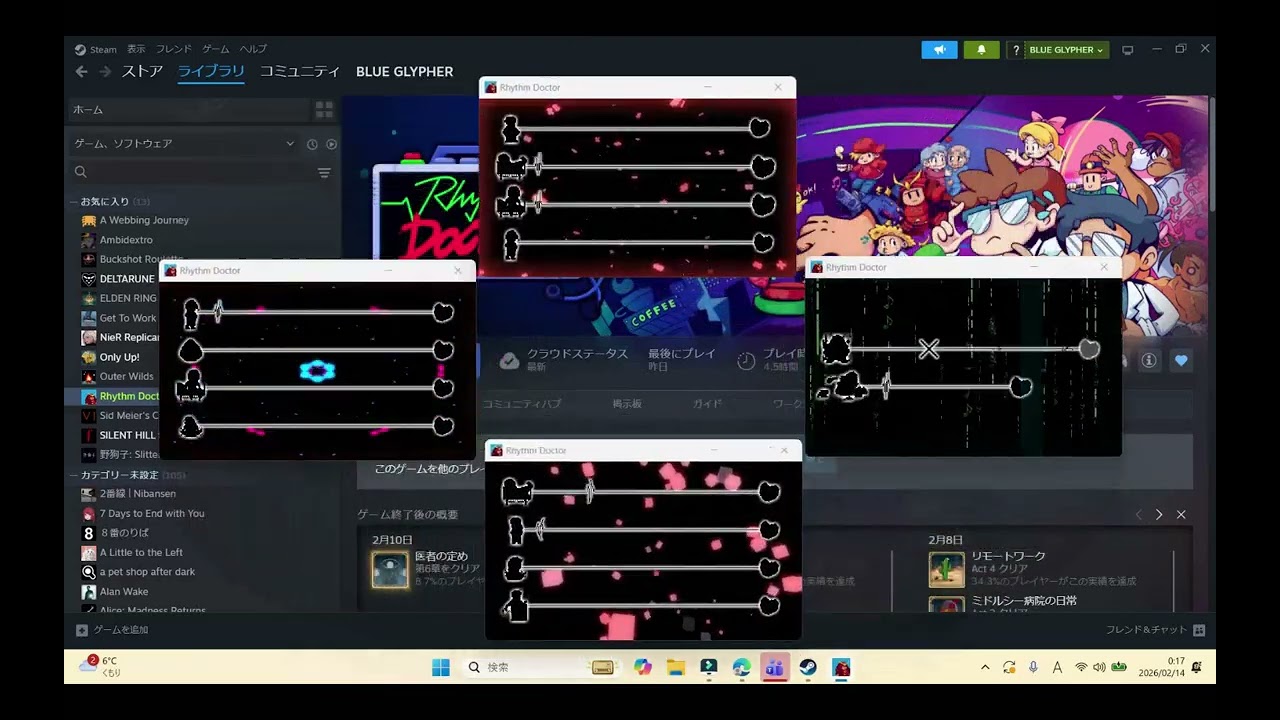
Task: Open the volume icon in system tray
Action: pyautogui.click(x=1099, y=667)
